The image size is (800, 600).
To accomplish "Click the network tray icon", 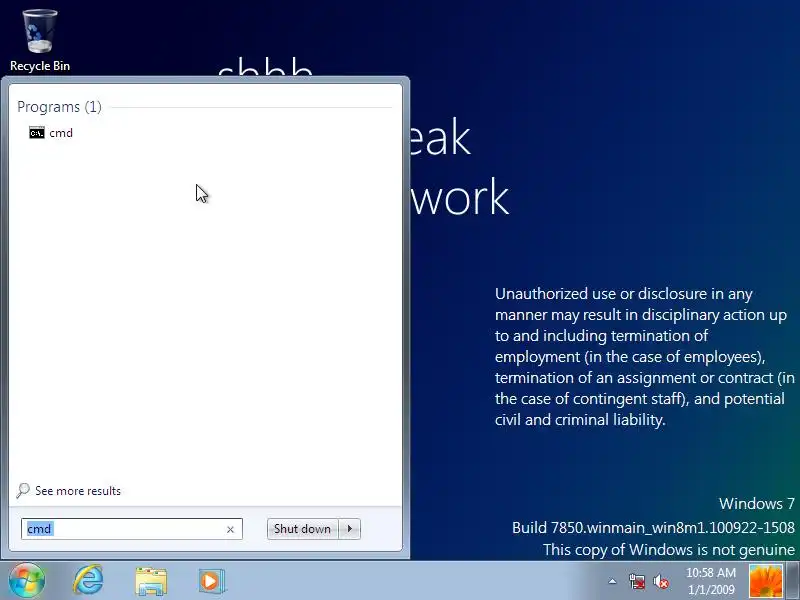I will 637,581.
